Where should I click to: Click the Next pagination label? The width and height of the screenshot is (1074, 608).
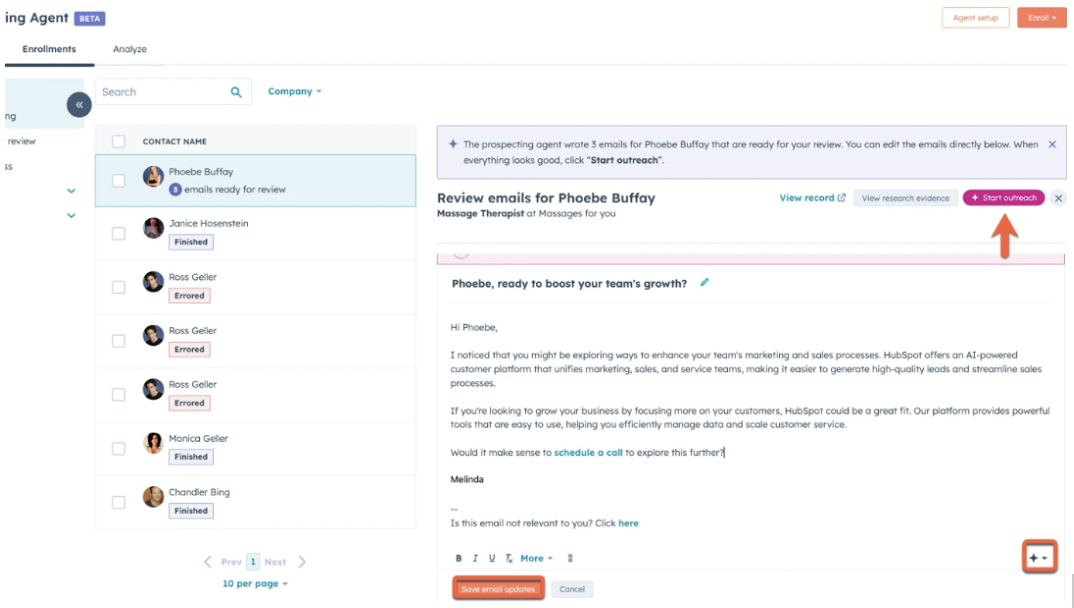pyautogui.click(x=275, y=562)
